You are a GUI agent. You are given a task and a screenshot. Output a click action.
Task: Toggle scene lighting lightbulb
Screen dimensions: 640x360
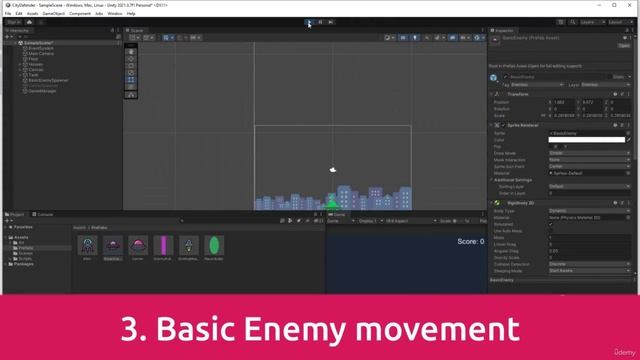tap(415, 38)
